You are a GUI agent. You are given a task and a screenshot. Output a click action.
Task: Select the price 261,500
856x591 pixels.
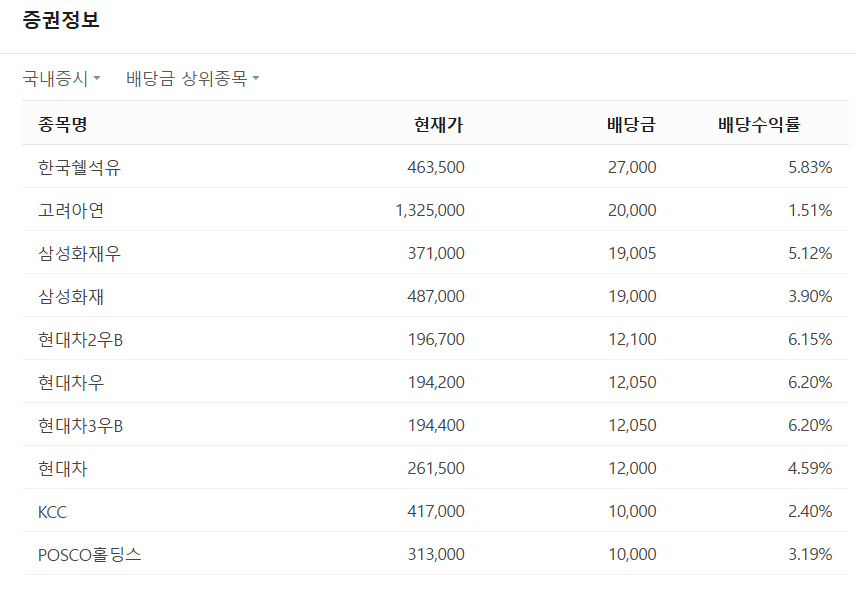pyautogui.click(x=436, y=468)
